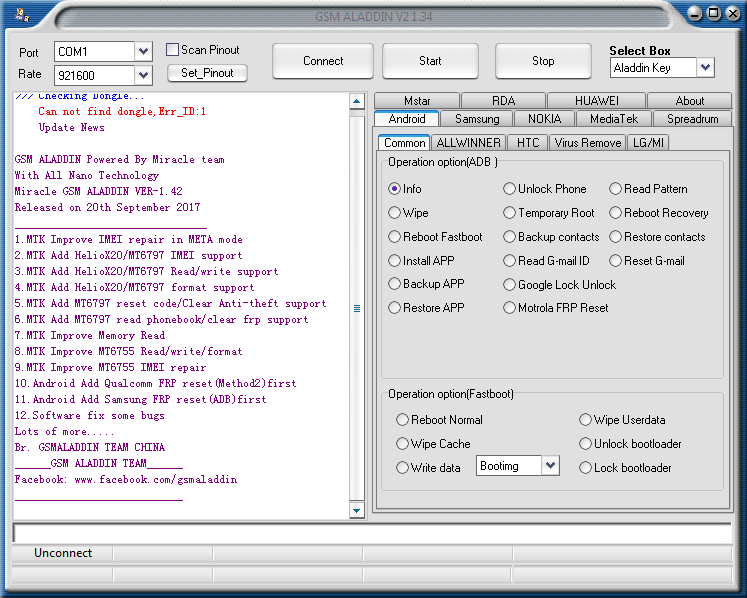Image resolution: width=747 pixels, height=598 pixels.
Task: Open the Spreadrum tab
Action: click(x=692, y=119)
